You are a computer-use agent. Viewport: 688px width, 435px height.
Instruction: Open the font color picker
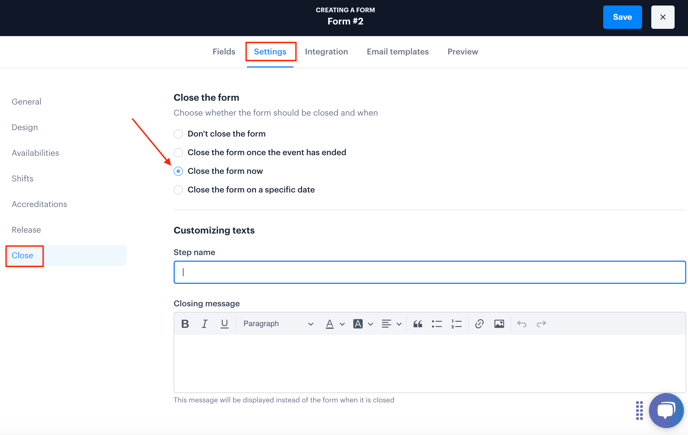(330, 324)
